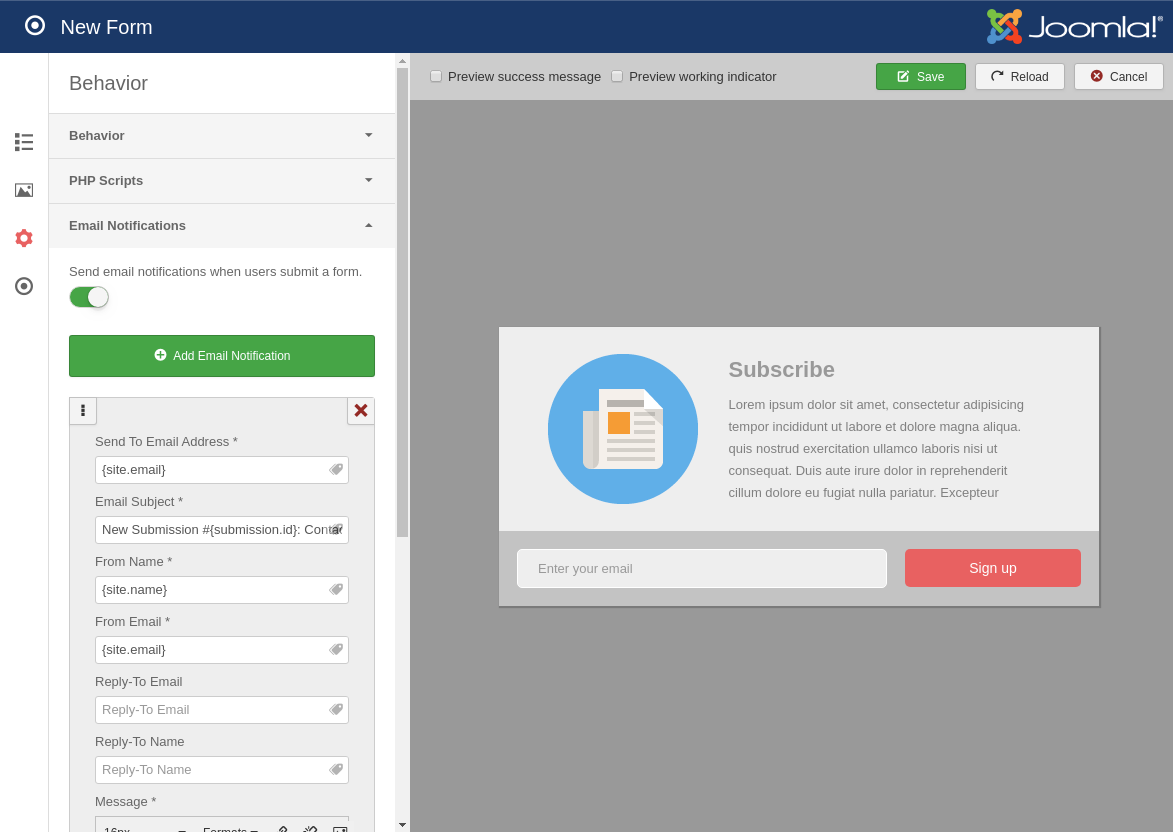Click the Email Subject input field

click(212, 530)
